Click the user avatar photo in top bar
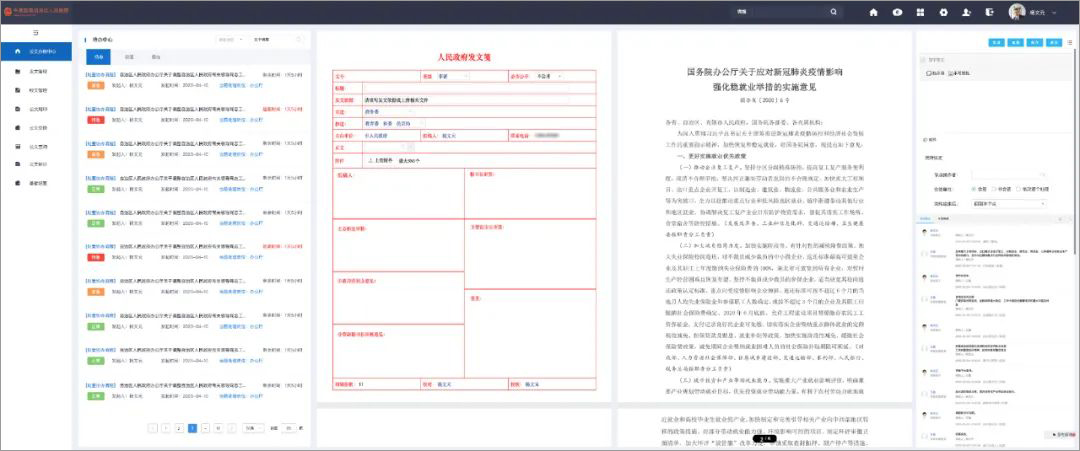The width and height of the screenshot is (1080, 451). click(1017, 12)
